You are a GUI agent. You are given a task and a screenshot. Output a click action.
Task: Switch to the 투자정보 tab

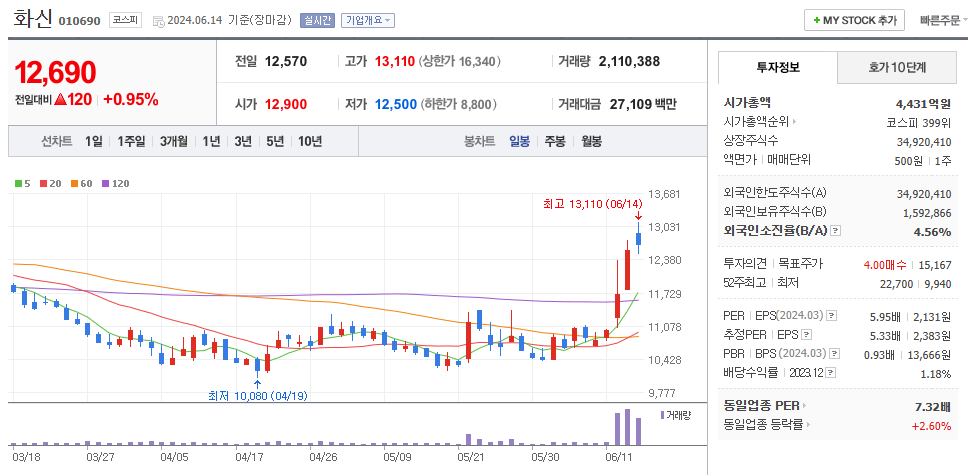777,67
